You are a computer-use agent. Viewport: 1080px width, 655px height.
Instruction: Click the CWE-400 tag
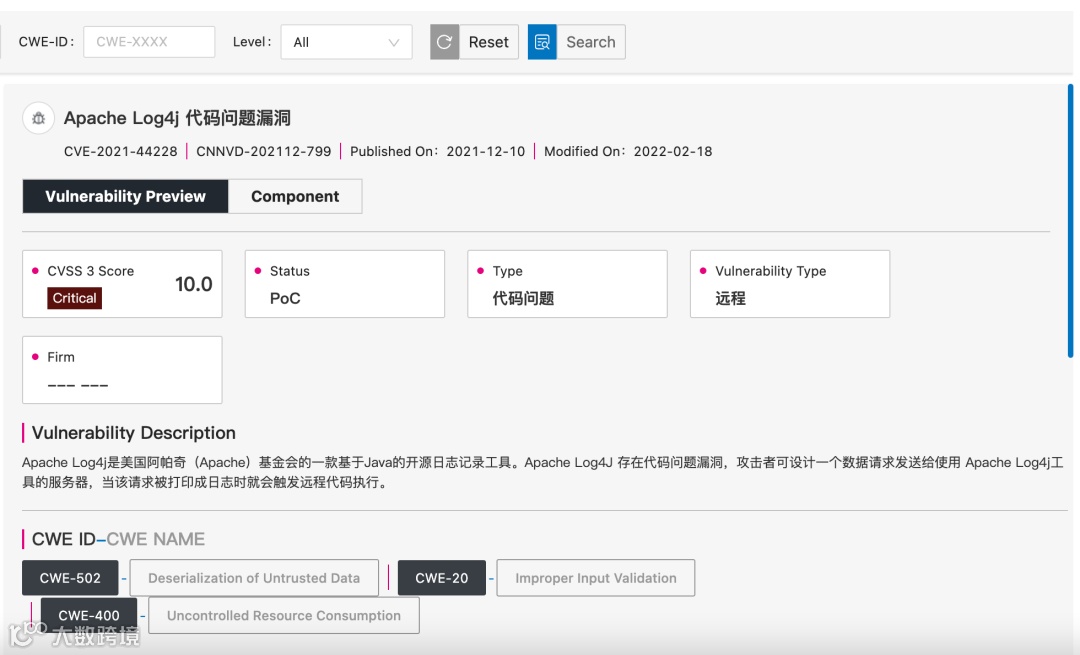pos(89,615)
